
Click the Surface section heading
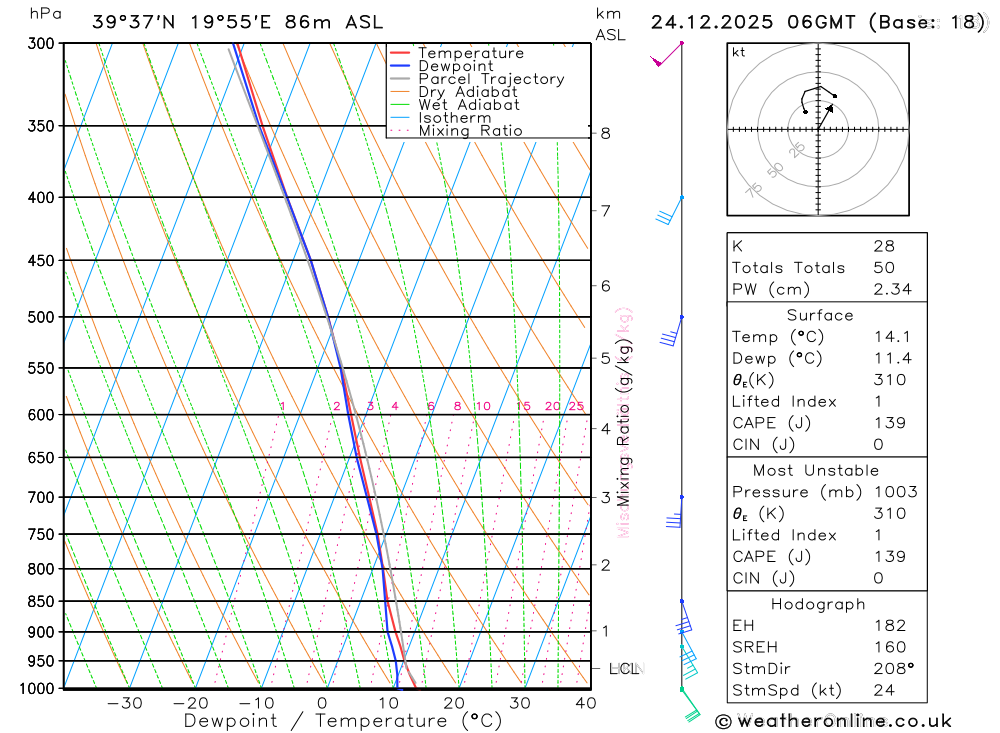point(820,315)
